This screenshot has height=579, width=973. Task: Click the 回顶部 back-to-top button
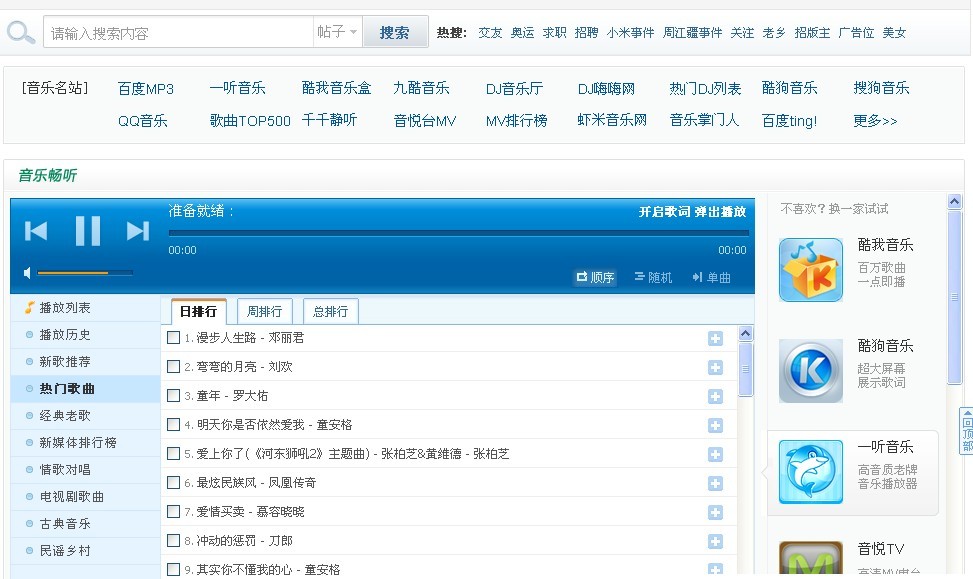(x=967, y=431)
